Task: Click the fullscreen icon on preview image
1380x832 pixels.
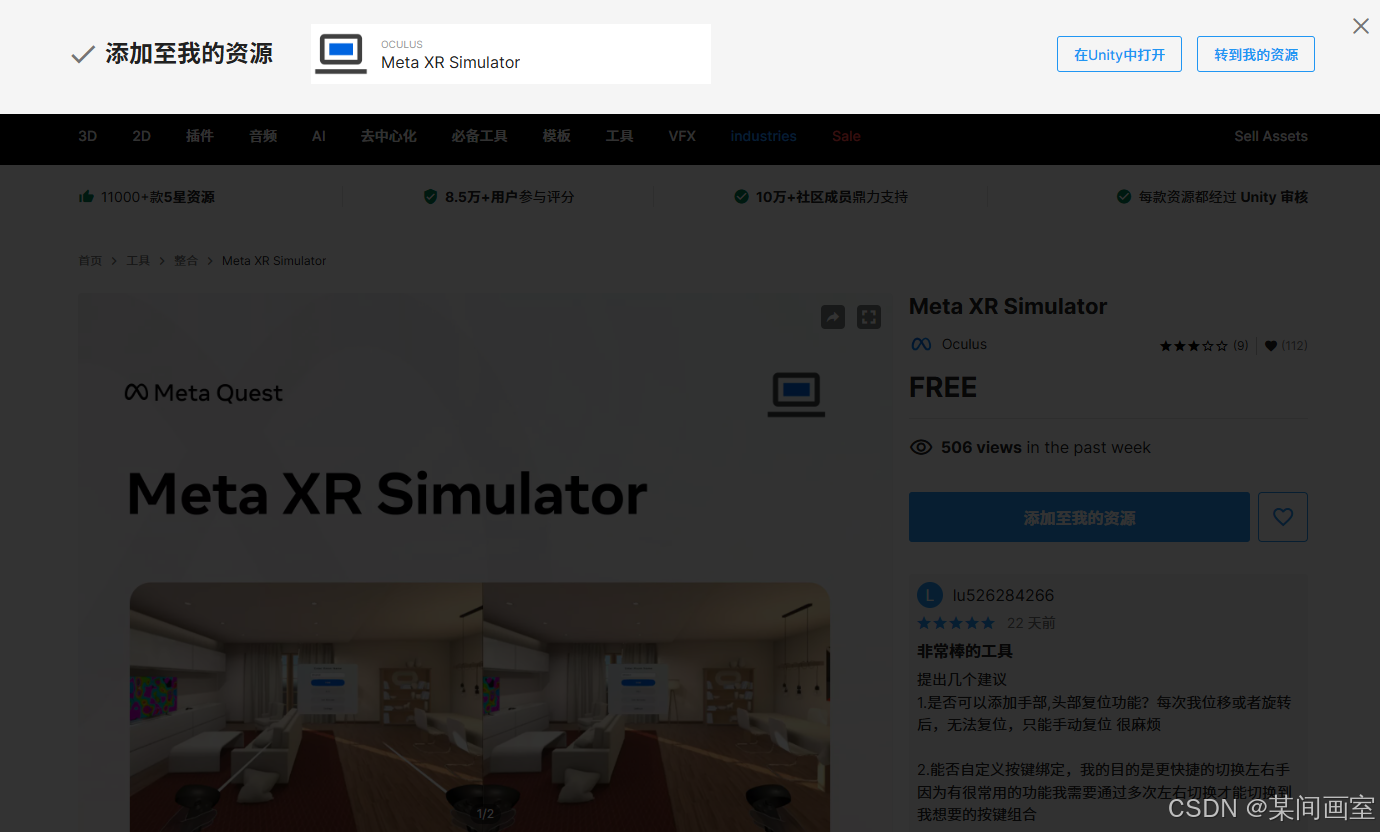Action: click(x=869, y=317)
